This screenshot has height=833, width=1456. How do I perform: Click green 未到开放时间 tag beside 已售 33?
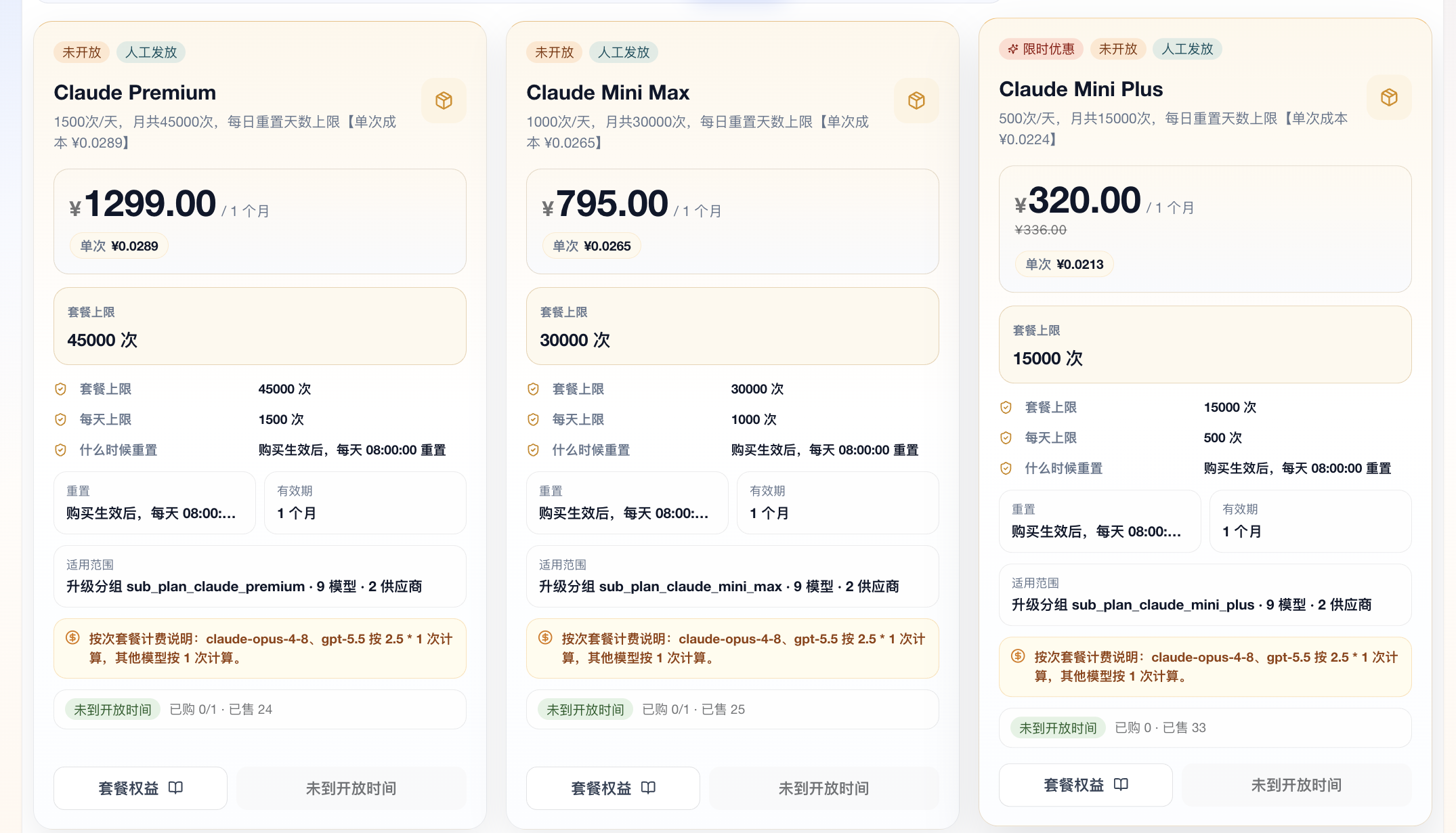1058,727
